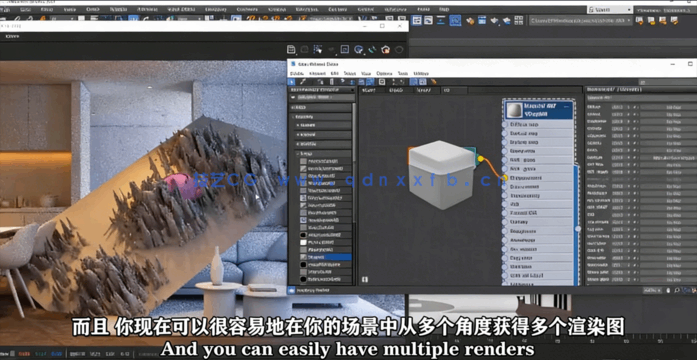Click the orange Select by Material icon in Slate toolbar
Image resolution: width=697 pixels, height=360 pixels.
(x=433, y=82)
